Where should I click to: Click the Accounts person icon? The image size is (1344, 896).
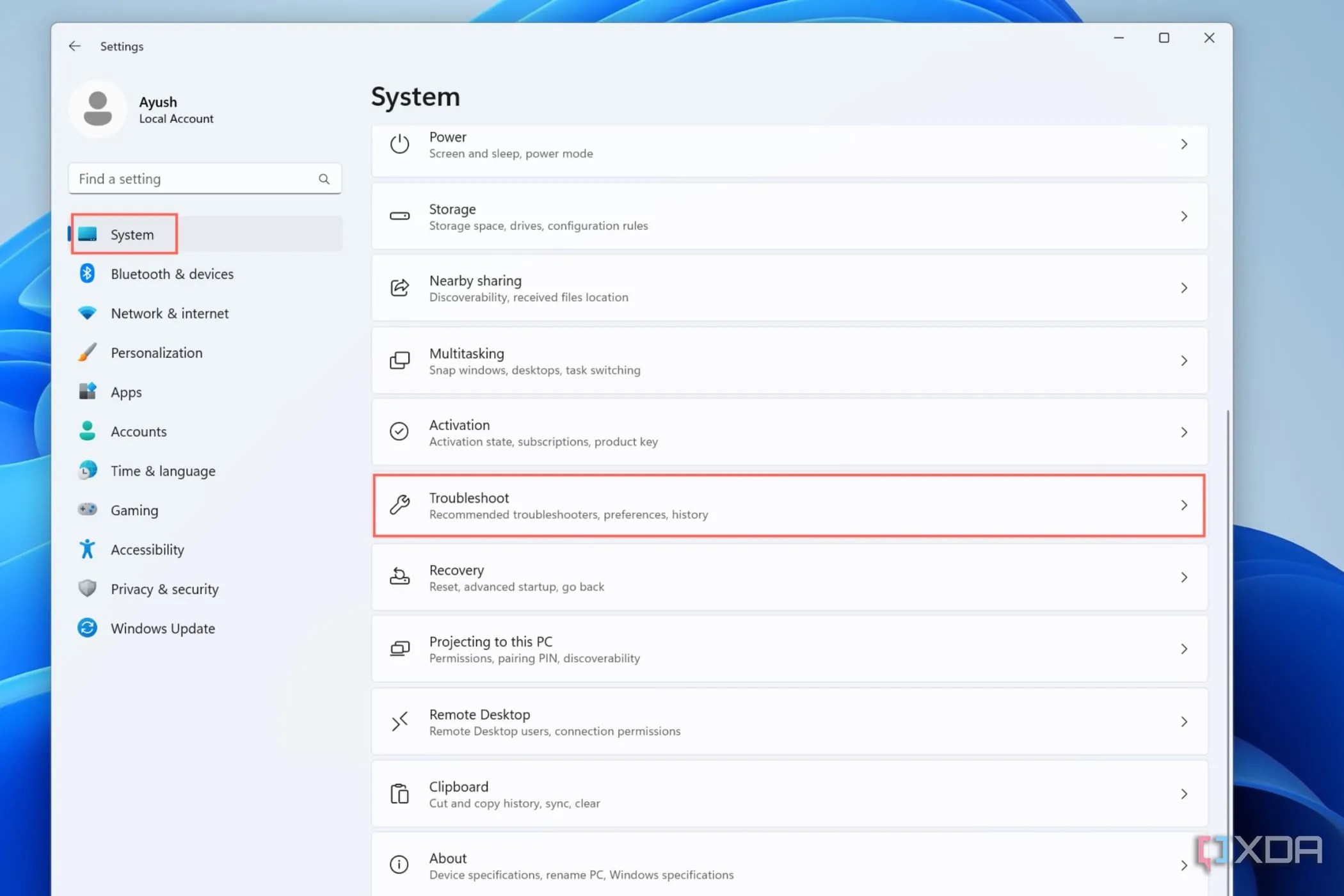point(88,431)
